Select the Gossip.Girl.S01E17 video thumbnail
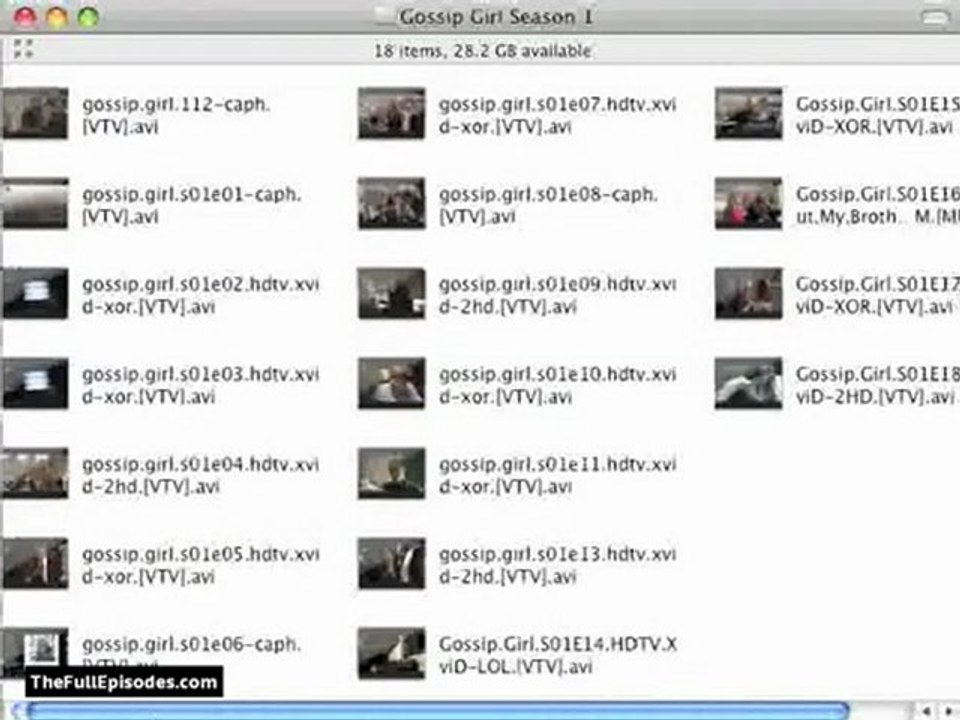The image size is (960, 720). (x=748, y=293)
